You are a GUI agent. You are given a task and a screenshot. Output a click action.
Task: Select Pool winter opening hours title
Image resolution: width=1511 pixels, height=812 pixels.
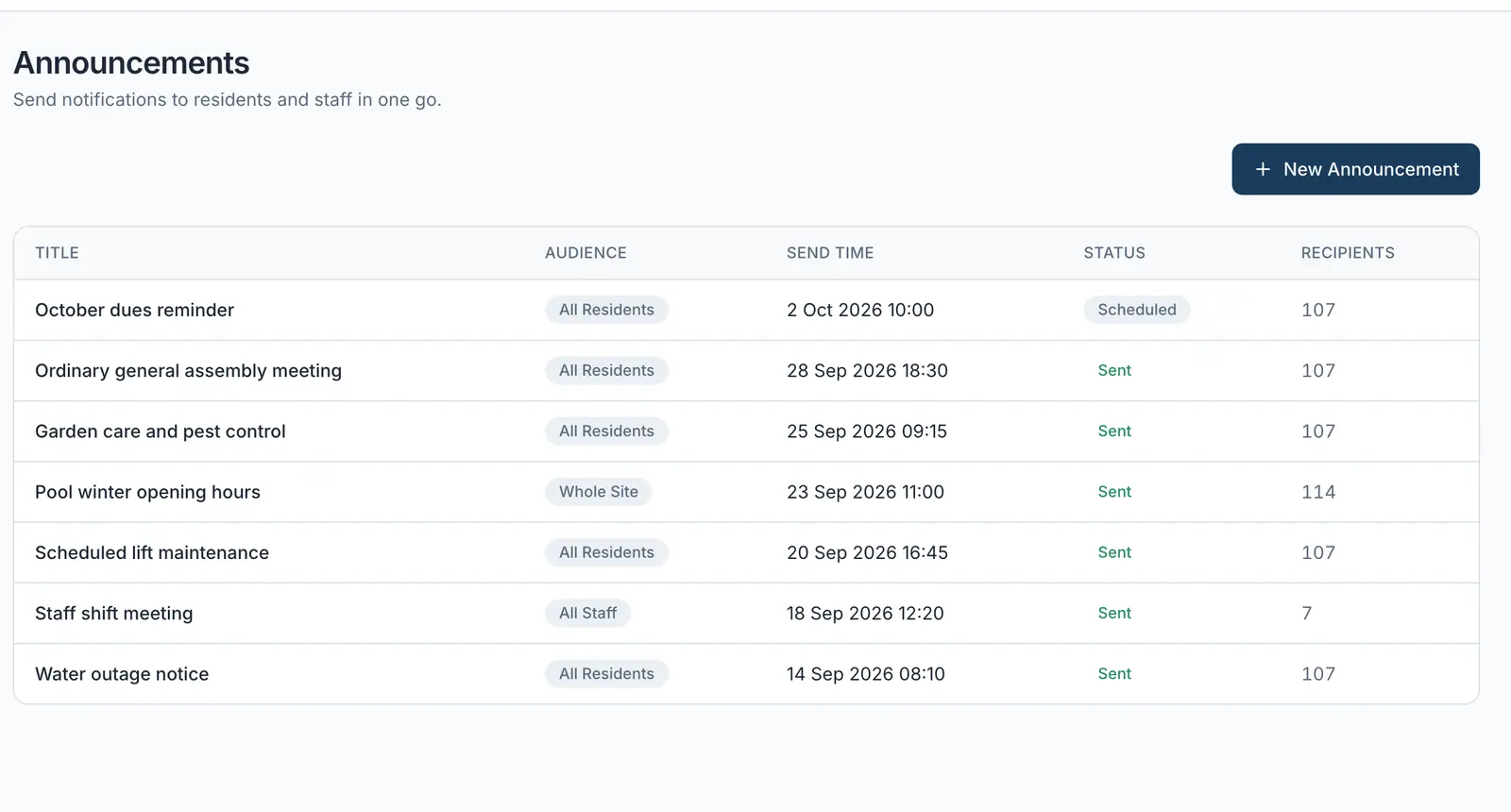point(147,492)
